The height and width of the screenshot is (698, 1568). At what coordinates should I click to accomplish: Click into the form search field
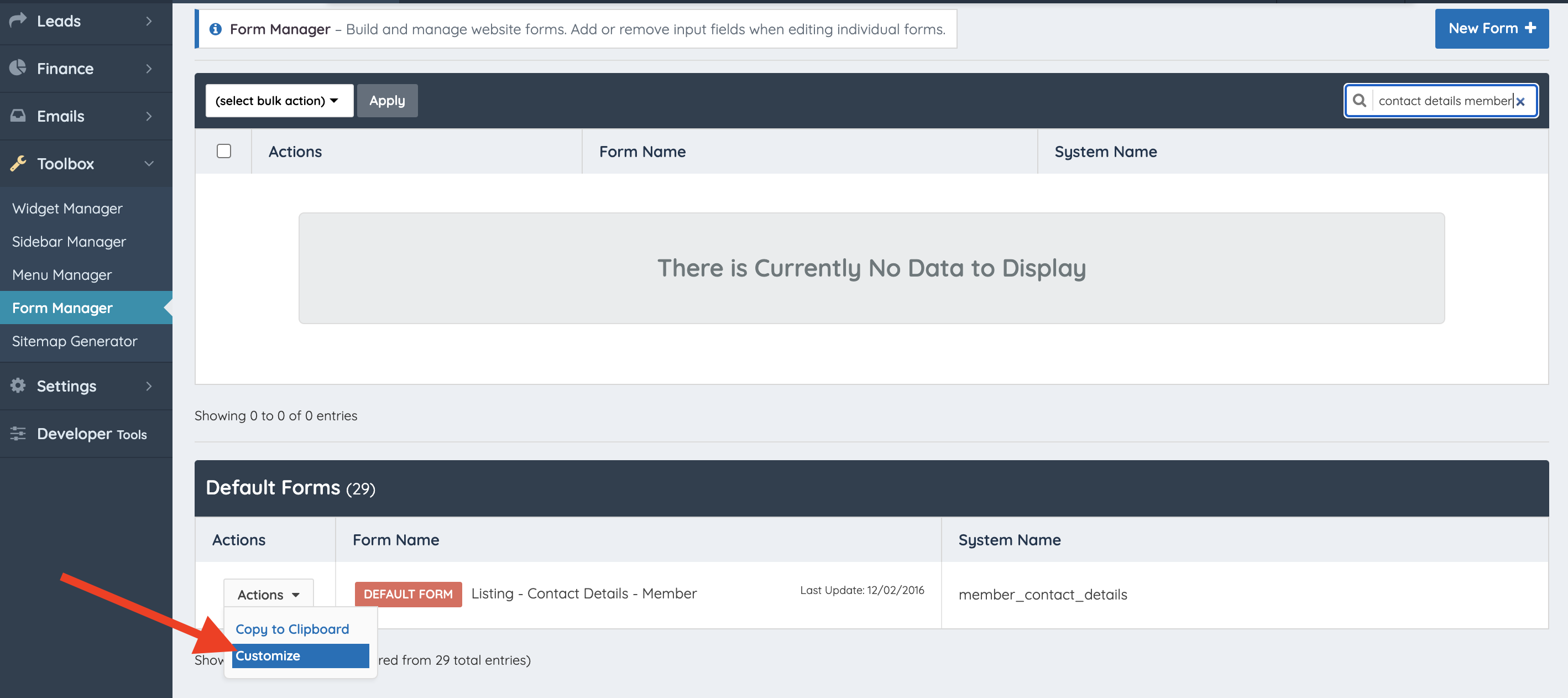pyautogui.click(x=1444, y=101)
